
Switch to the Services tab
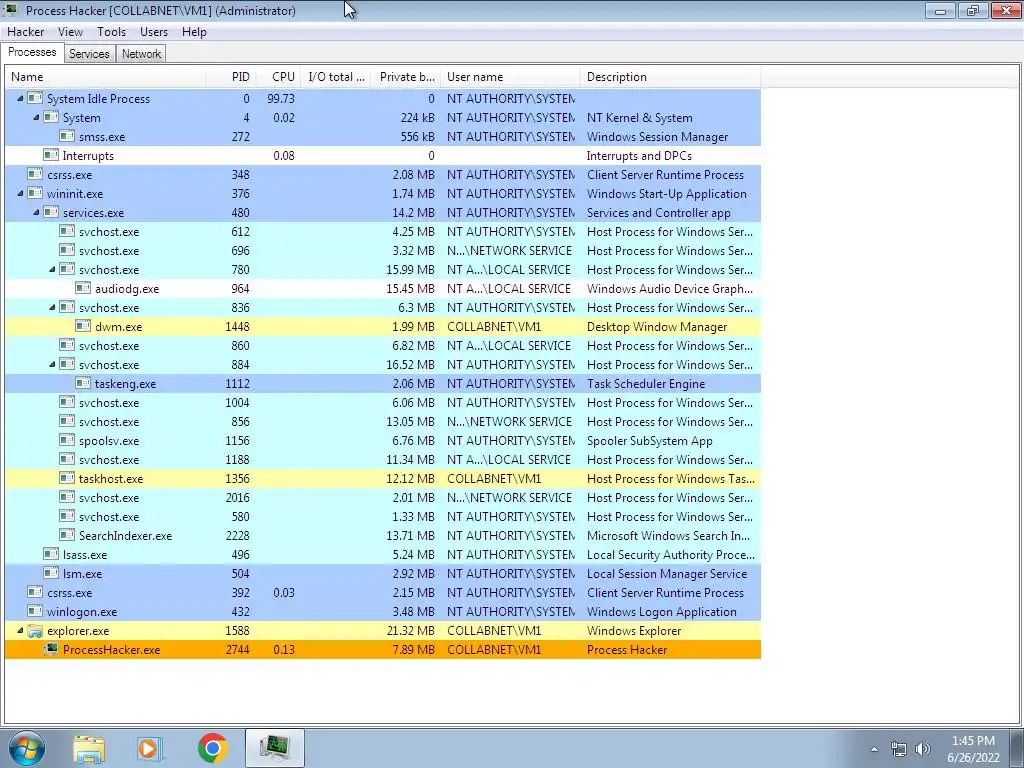click(x=89, y=54)
